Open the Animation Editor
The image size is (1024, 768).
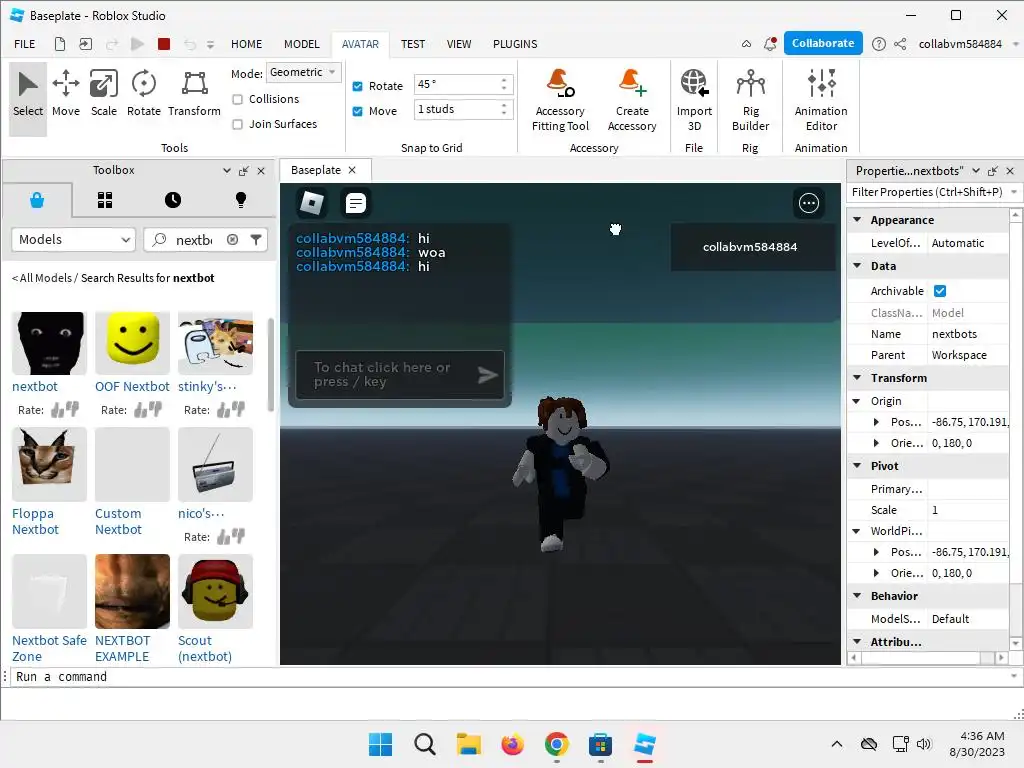tap(821, 100)
